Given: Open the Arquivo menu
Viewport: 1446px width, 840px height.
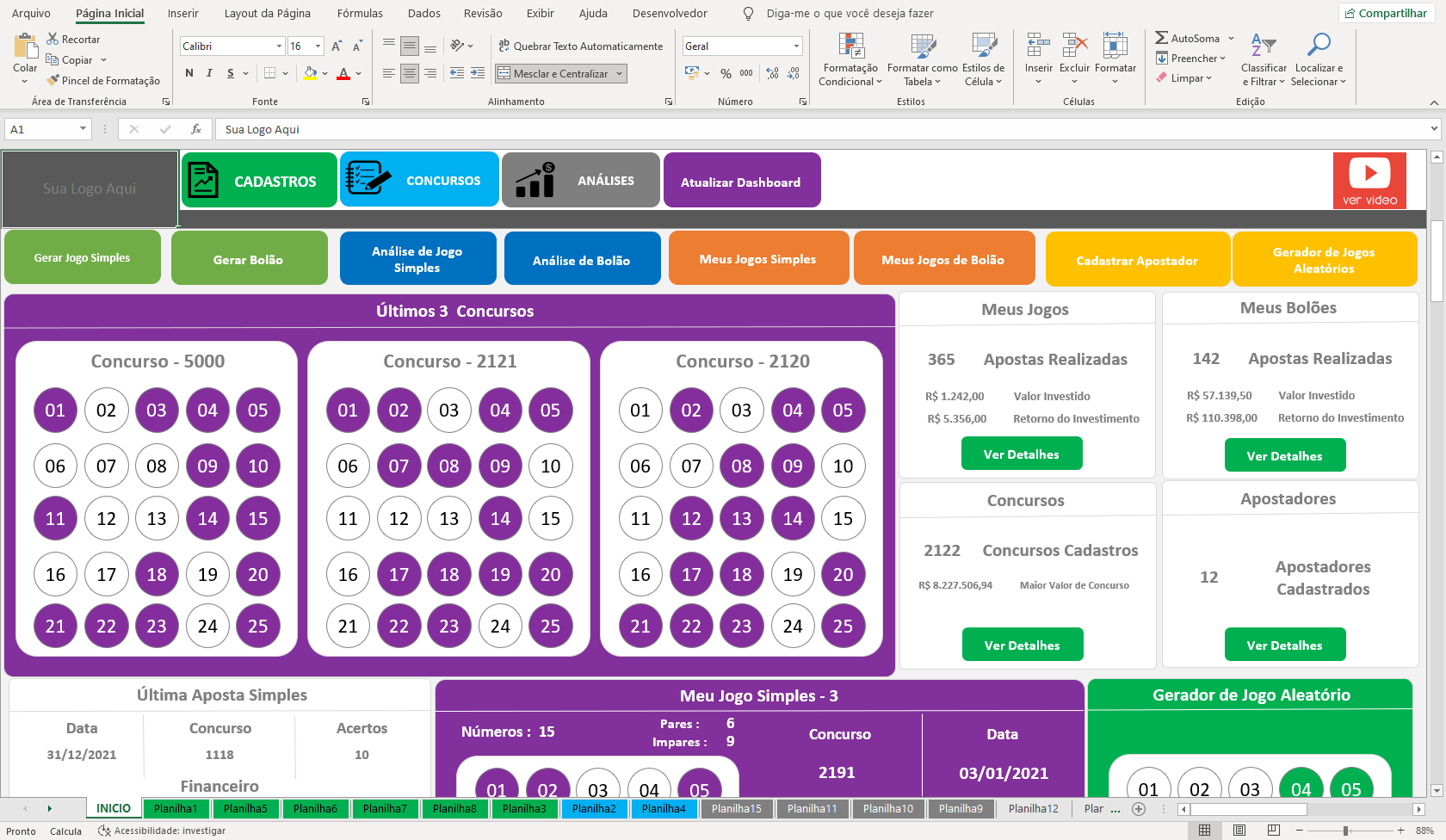Looking at the screenshot, I should coord(31,13).
